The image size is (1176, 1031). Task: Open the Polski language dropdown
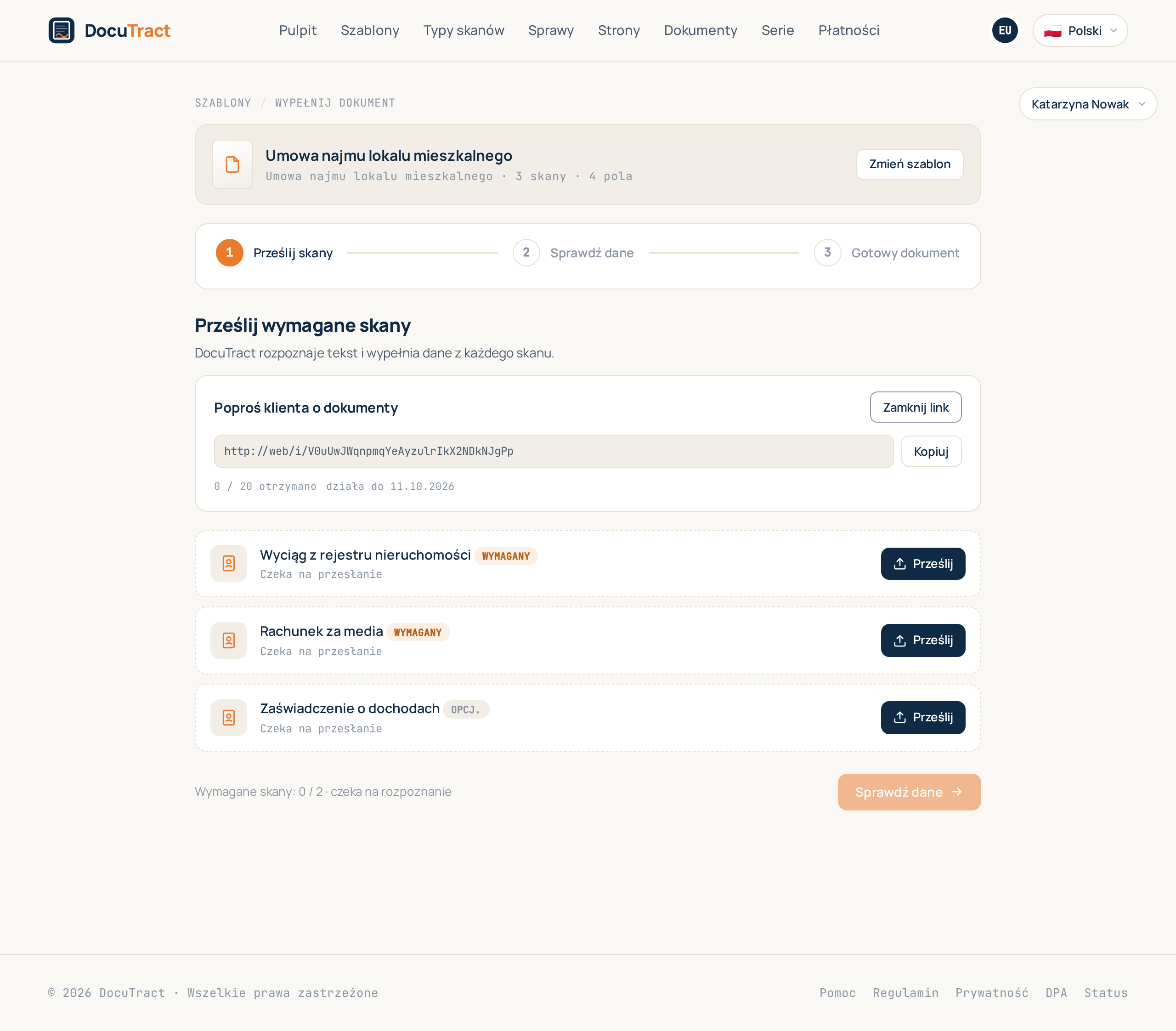point(1080,30)
